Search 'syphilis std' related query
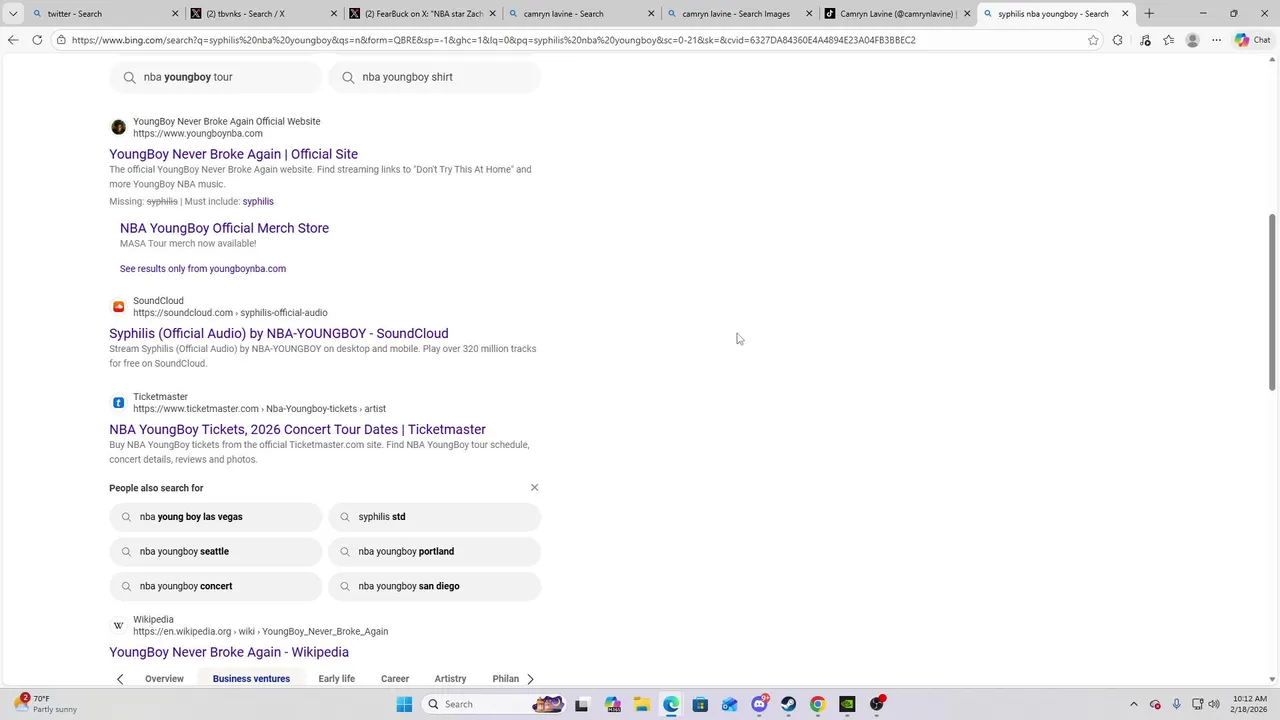The width and height of the screenshot is (1280, 720). [435, 517]
